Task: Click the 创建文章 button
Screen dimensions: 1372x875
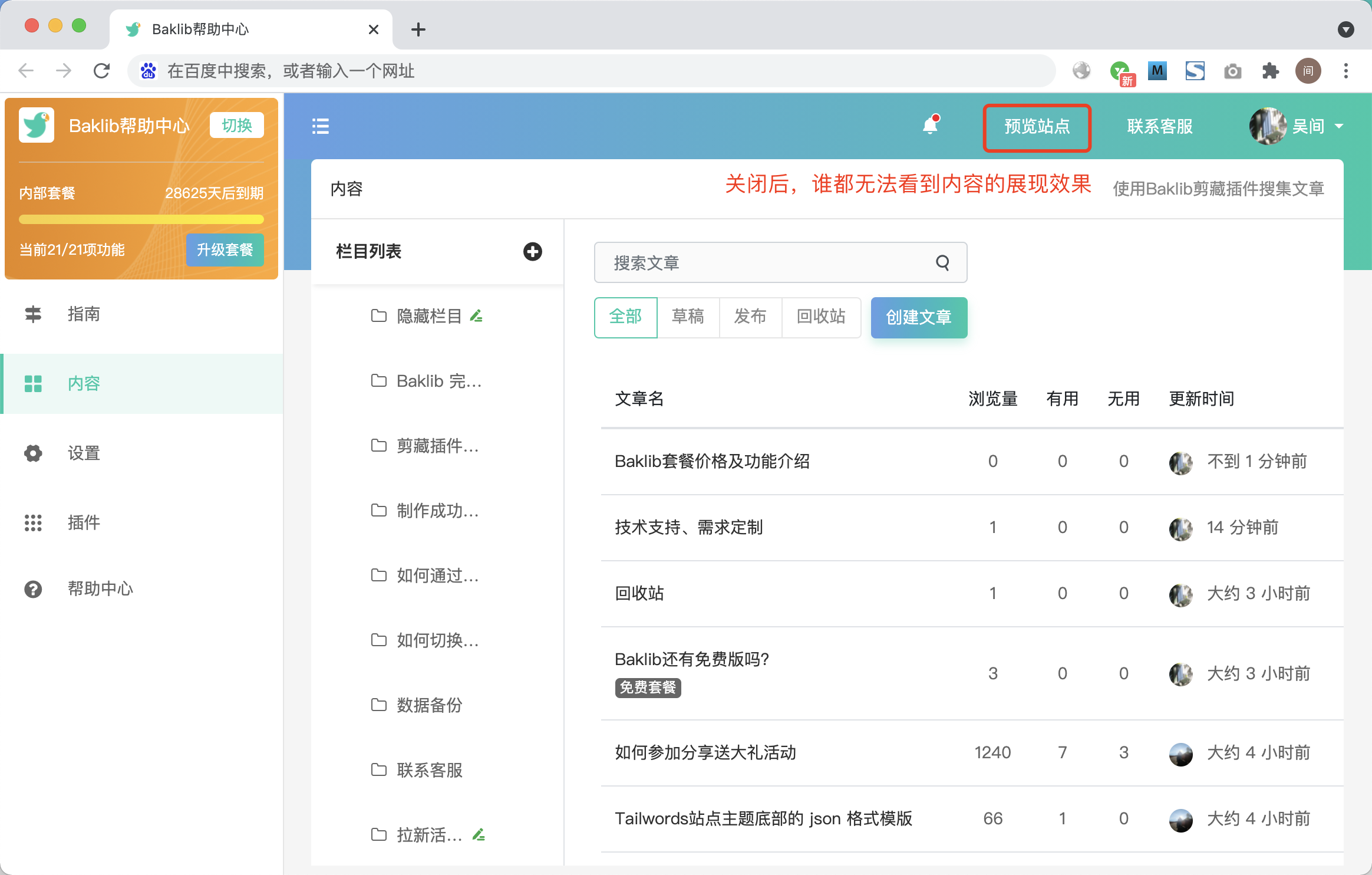Action: (x=919, y=318)
